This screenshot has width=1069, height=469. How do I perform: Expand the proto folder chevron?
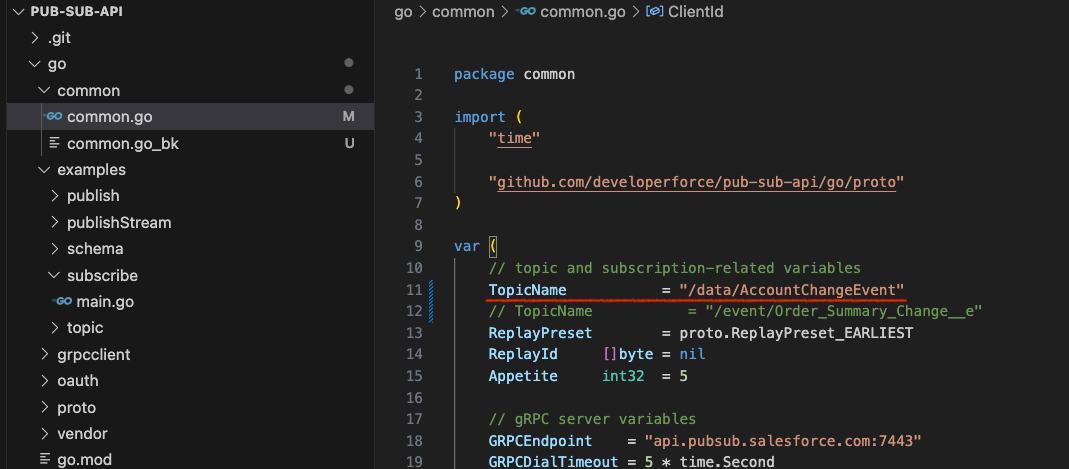coord(46,408)
